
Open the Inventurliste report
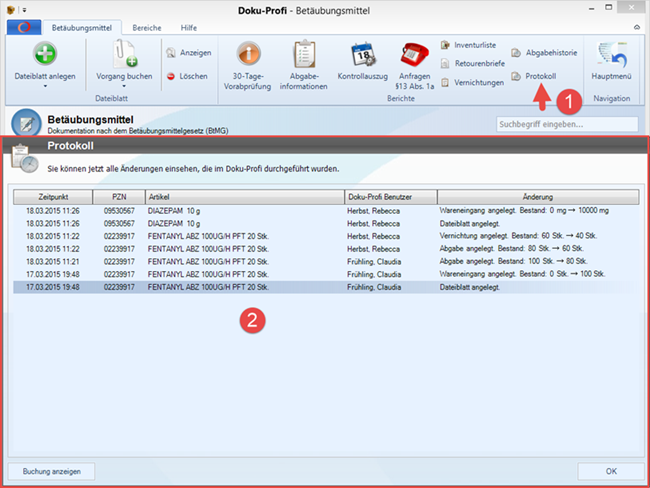[476, 46]
